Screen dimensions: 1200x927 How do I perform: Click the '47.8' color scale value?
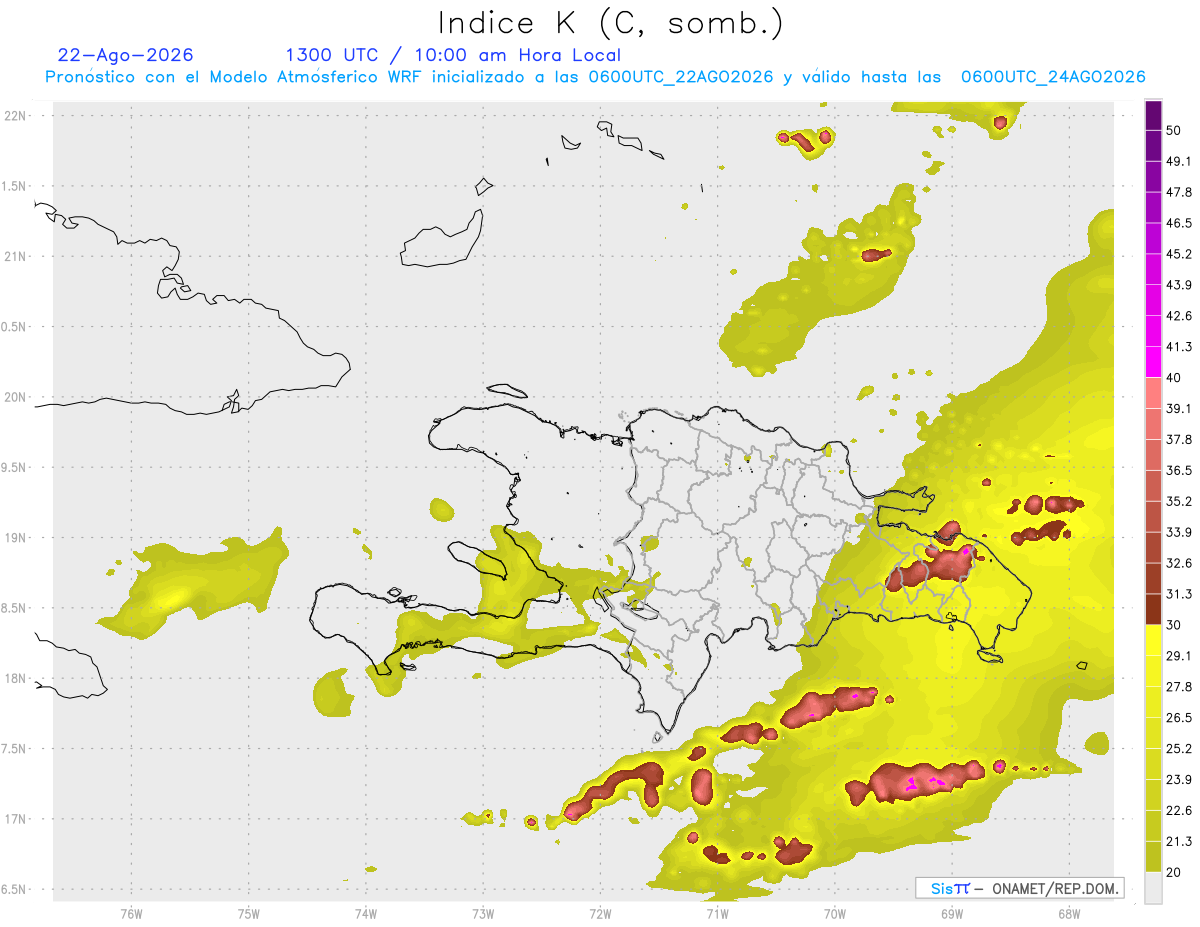click(x=1180, y=193)
